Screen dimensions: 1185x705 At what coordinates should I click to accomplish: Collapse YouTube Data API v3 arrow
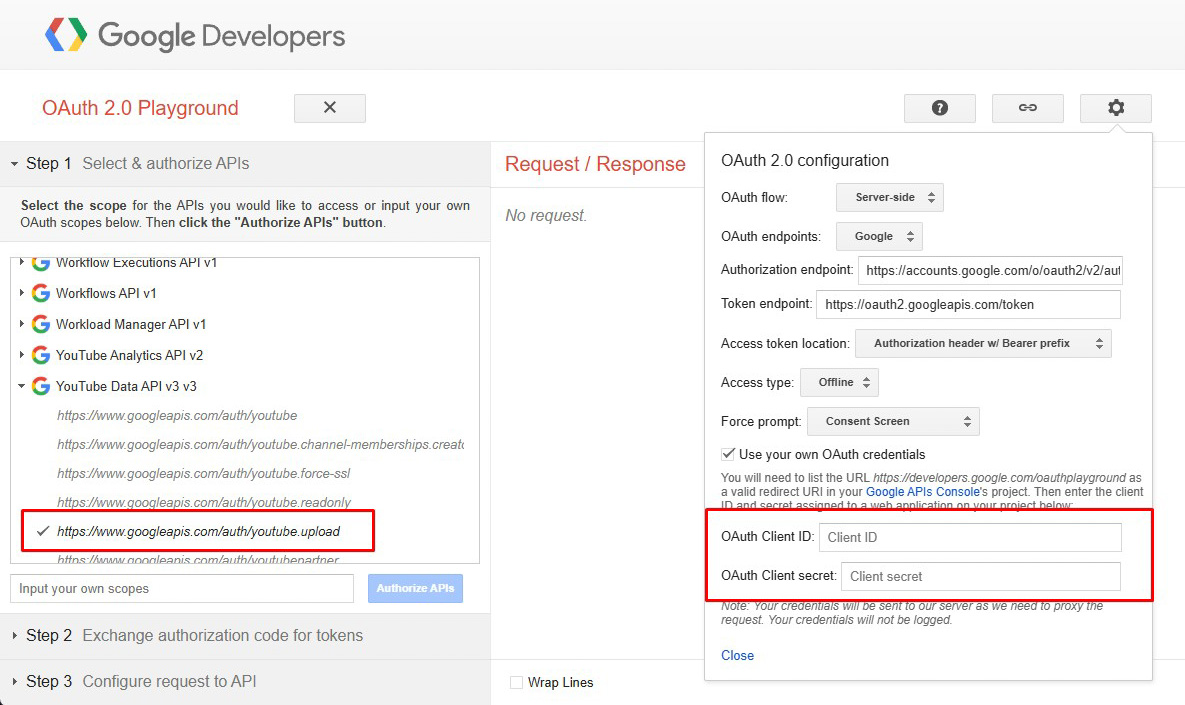pyautogui.click(x=21, y=386)
